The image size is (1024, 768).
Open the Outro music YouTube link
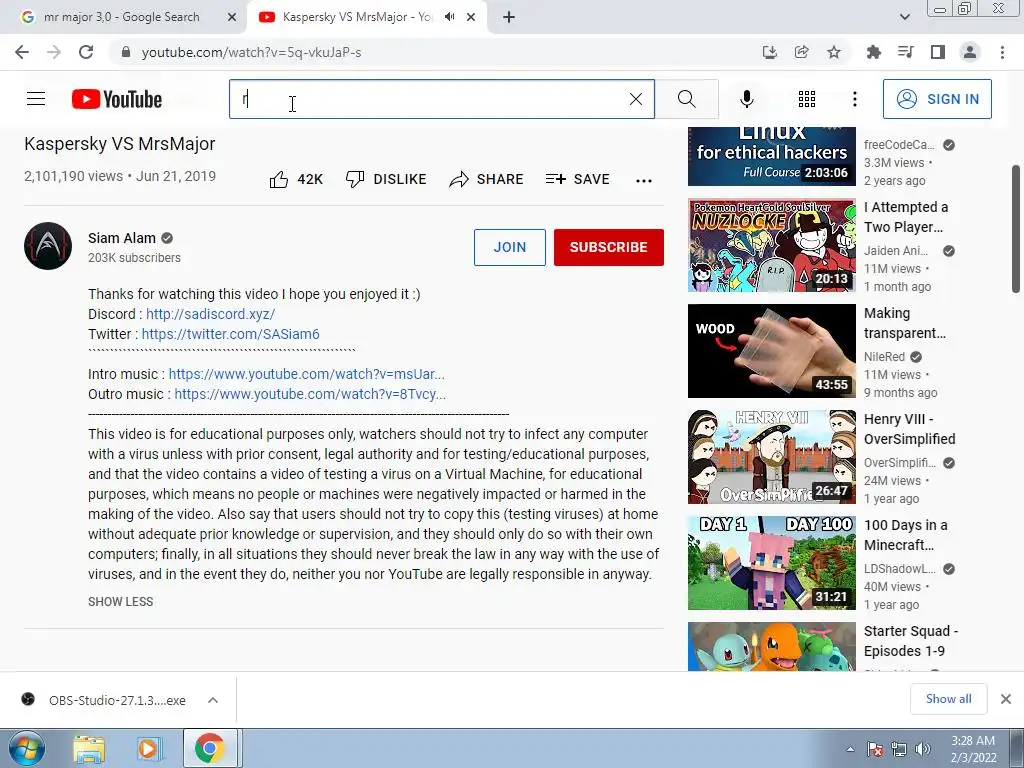(x=310, y=394)
